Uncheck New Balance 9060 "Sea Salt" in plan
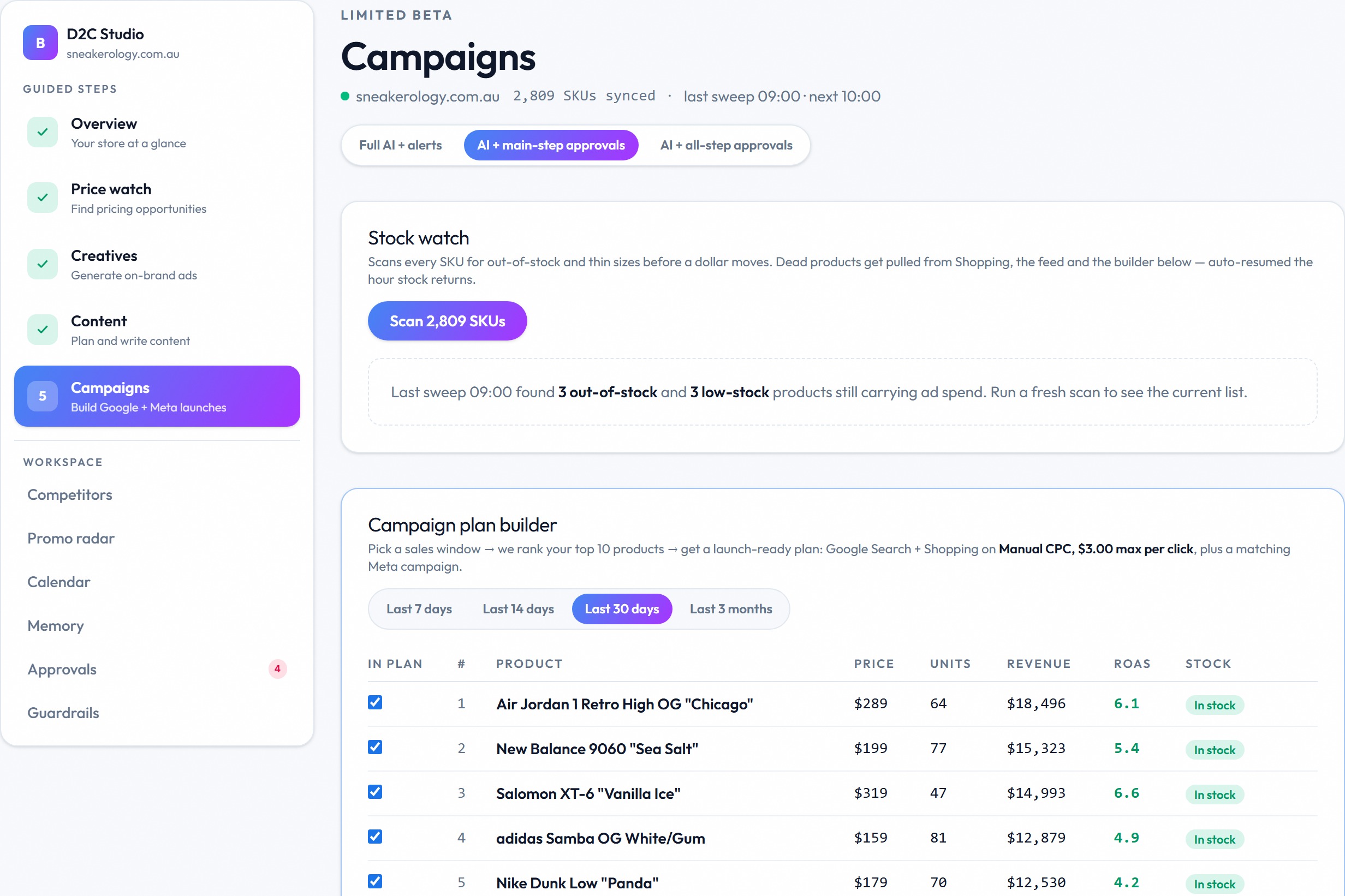Screen dimensions: 1345x896 (x=375, y=747)
